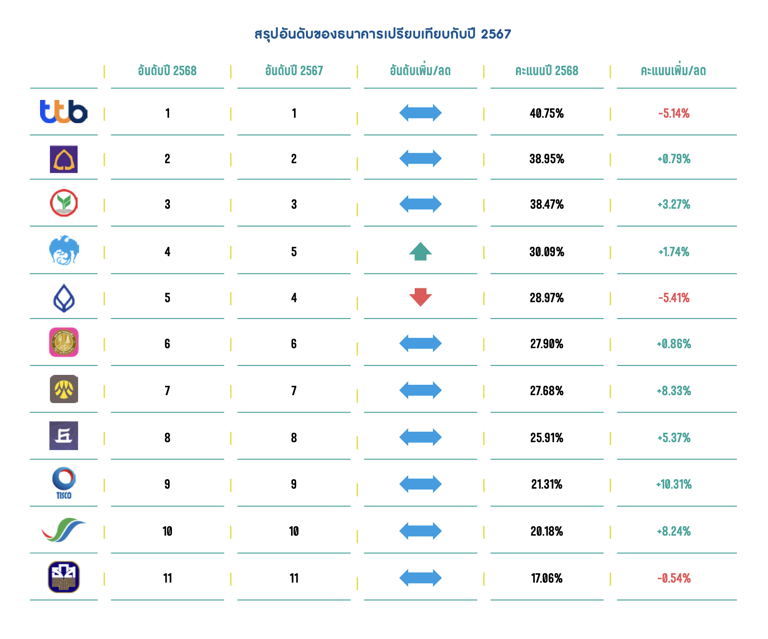Viewport: 768px width, 639px height.
Task: Click the blue double arrow in the TISCO row
Action: 420,484
